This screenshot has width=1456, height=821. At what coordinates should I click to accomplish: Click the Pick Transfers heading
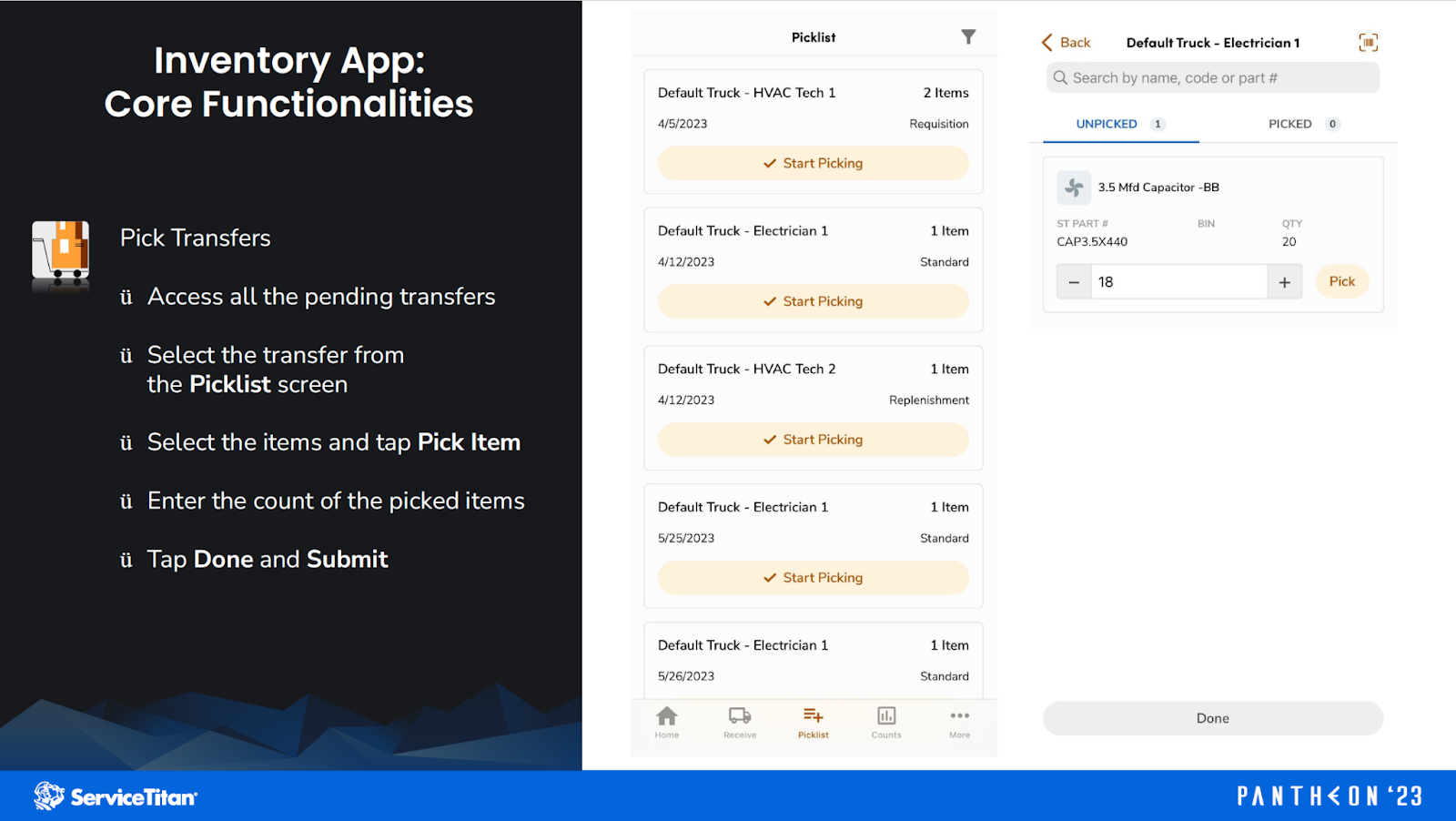pos(196,238)
